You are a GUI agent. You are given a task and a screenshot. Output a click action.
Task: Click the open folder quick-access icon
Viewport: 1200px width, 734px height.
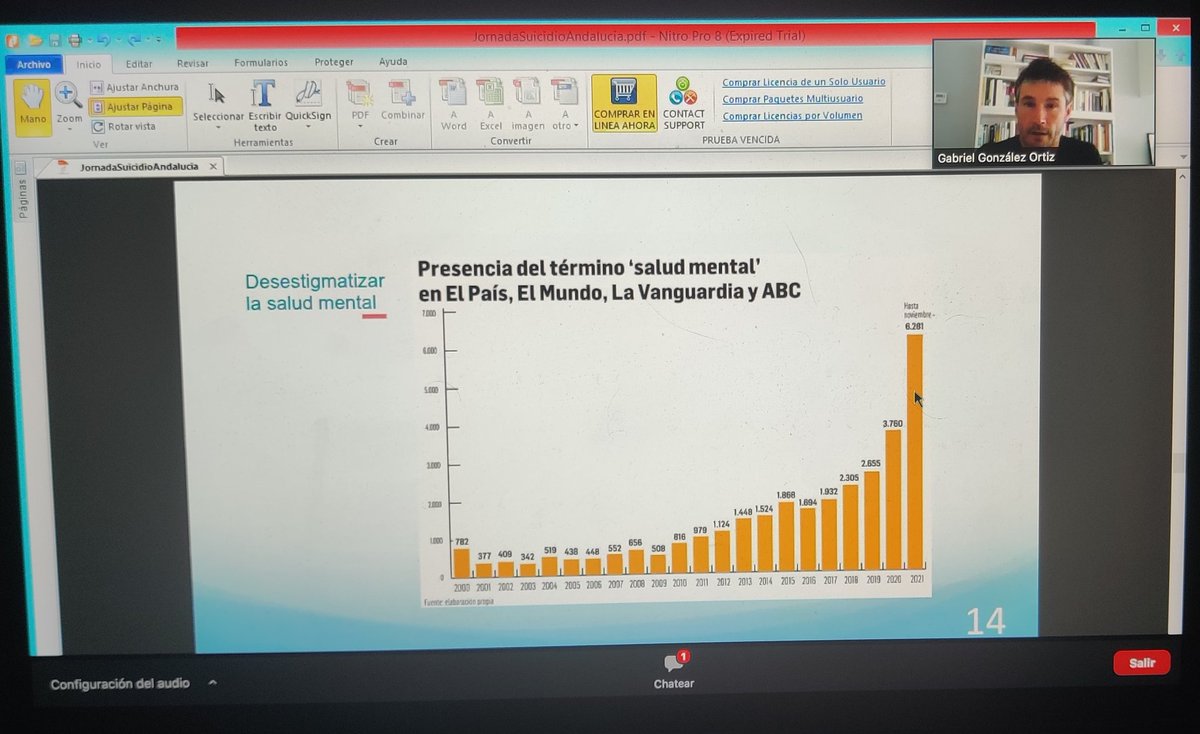tap(35, 41)
